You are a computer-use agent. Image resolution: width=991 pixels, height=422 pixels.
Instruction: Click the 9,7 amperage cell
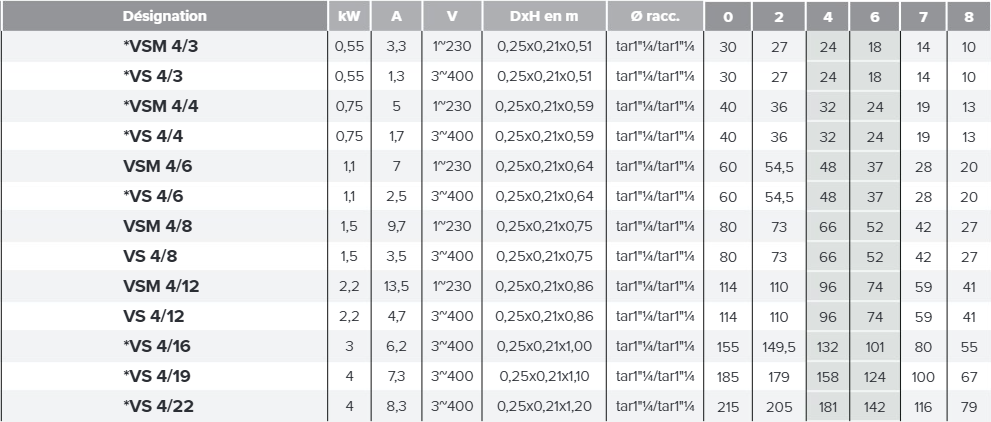pyautogui.click(x=396, y=226)
